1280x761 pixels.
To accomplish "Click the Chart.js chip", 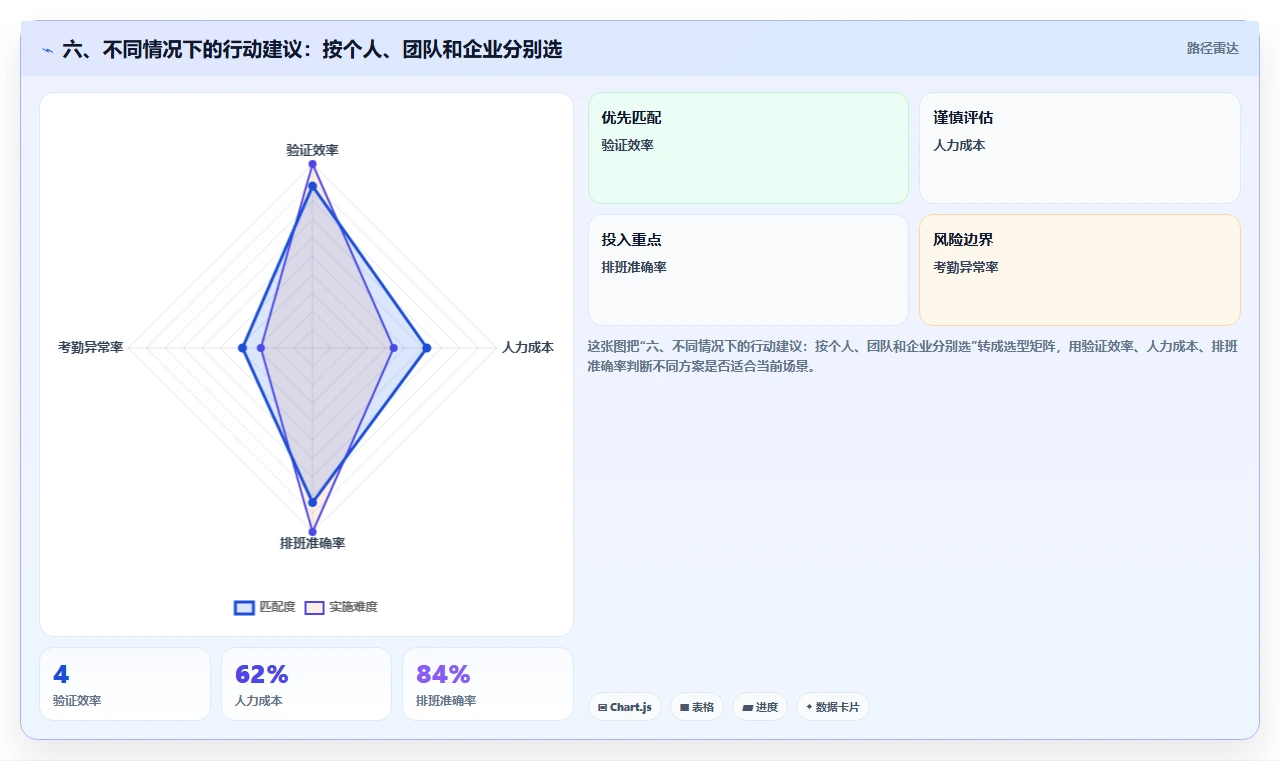I will 625,707.
